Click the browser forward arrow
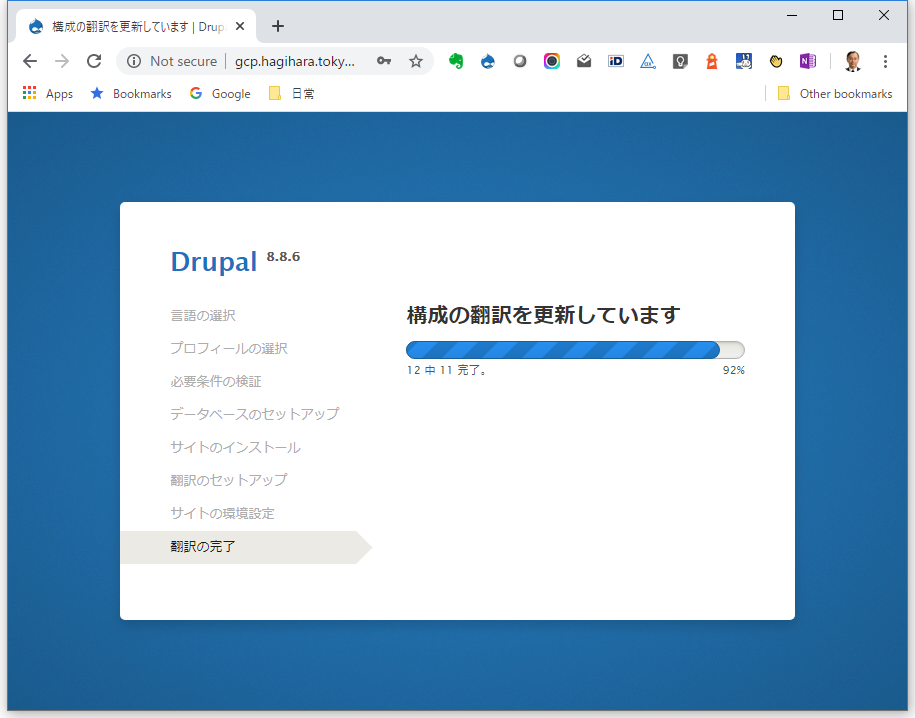 (x=62, y=61)
